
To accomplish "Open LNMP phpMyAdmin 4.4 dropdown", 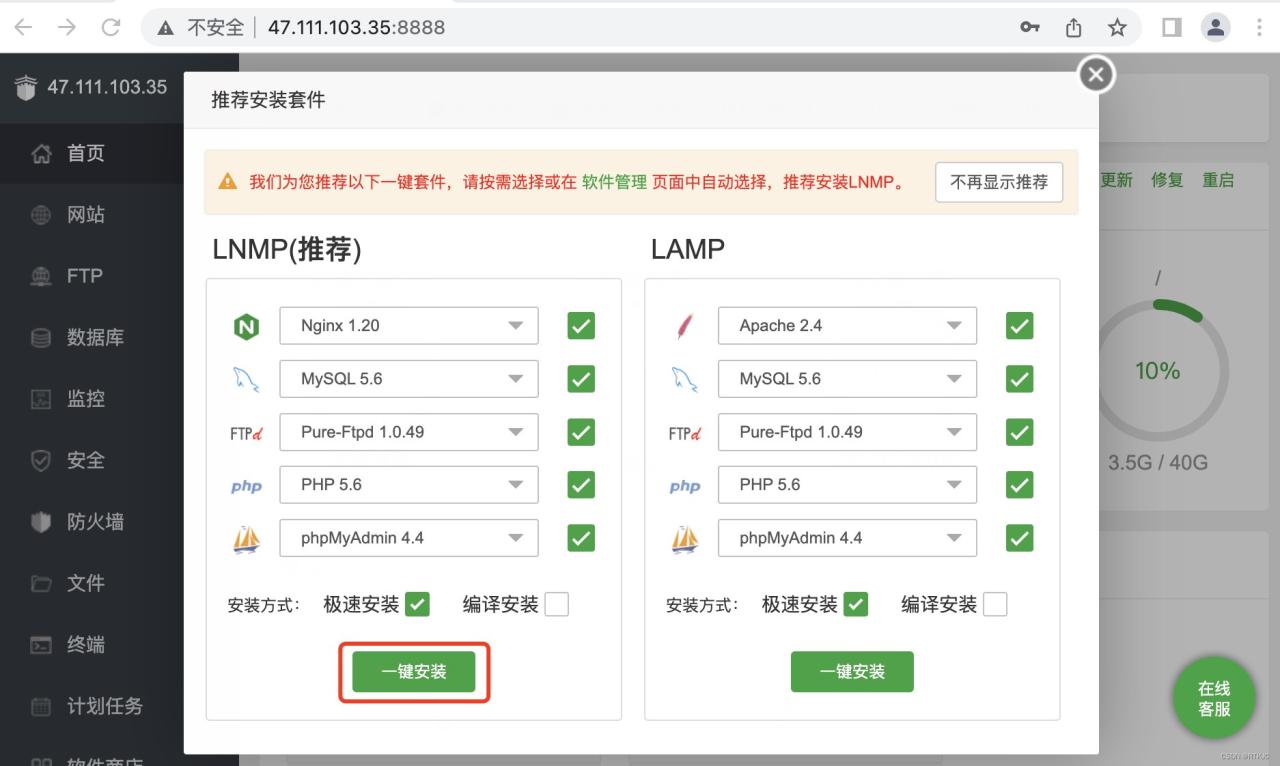I will tap(409, 538).
